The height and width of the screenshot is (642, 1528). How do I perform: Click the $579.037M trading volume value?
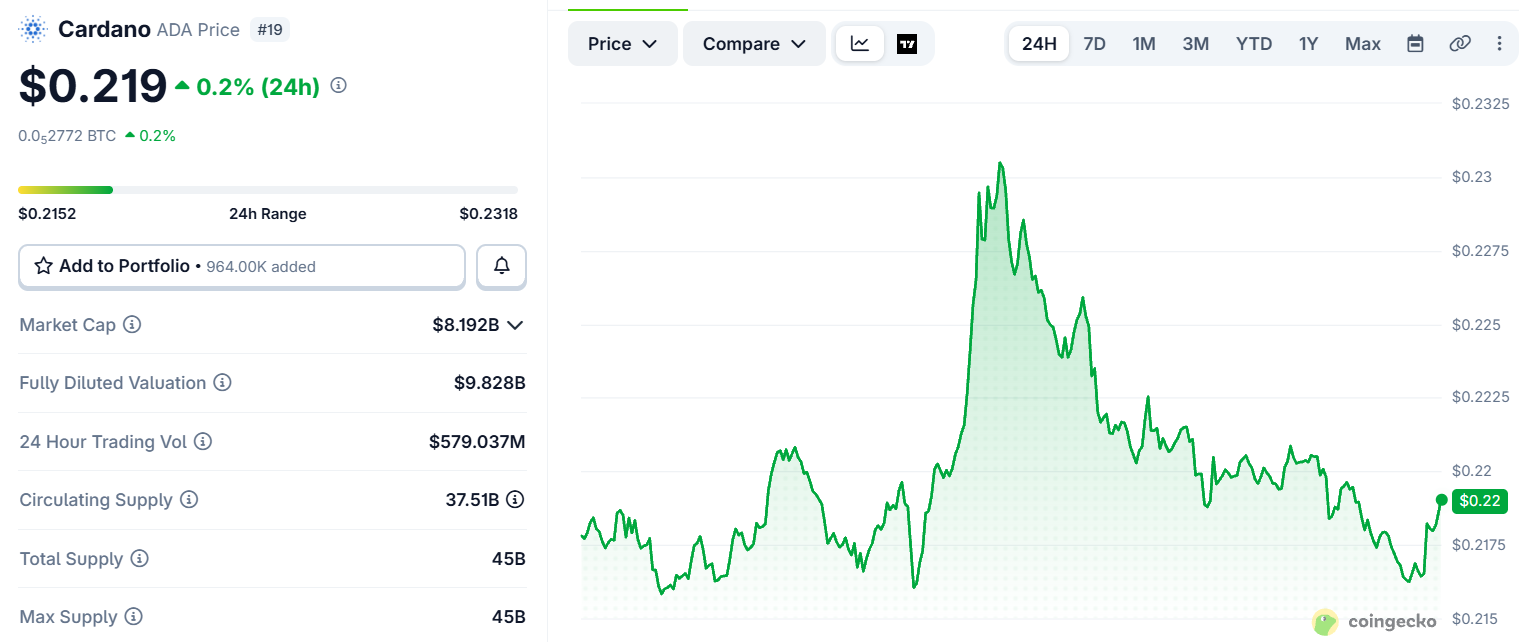tap(477, 442)
